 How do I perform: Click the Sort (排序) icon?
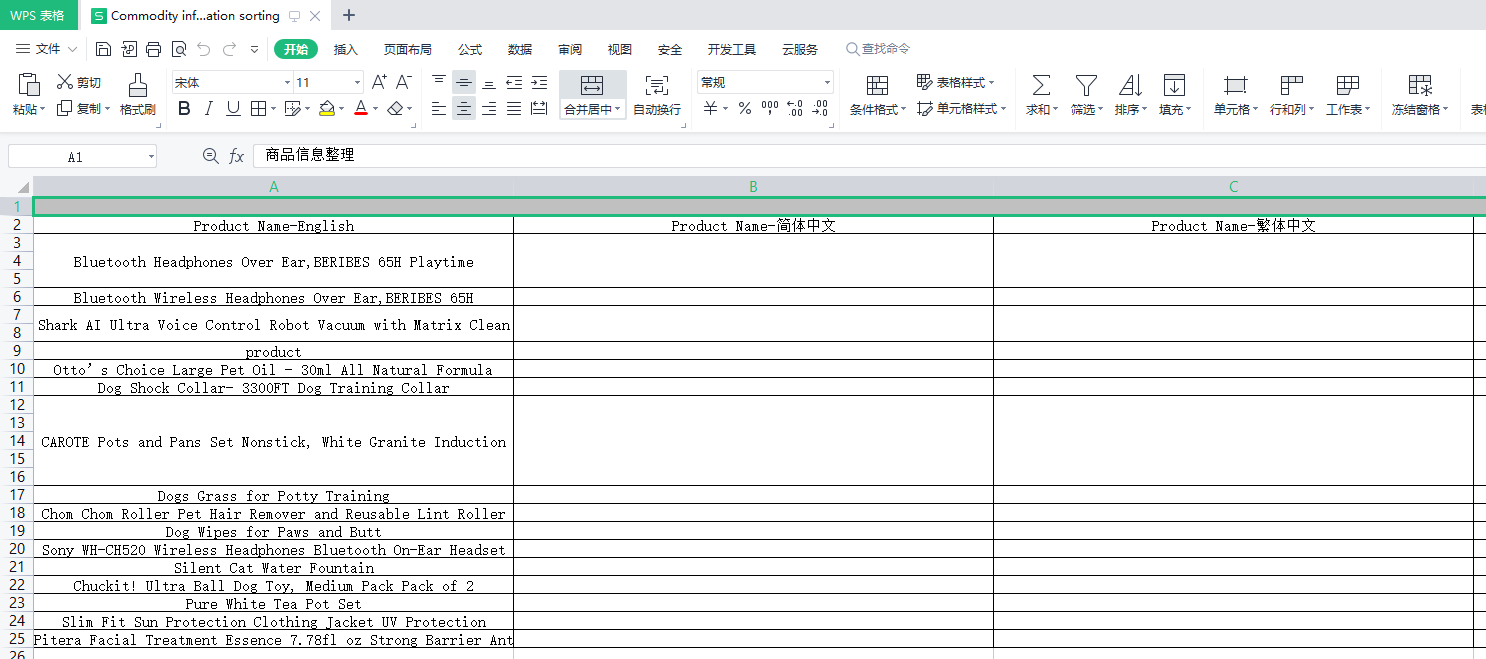pyautogui.click(x=1130, y=85)
